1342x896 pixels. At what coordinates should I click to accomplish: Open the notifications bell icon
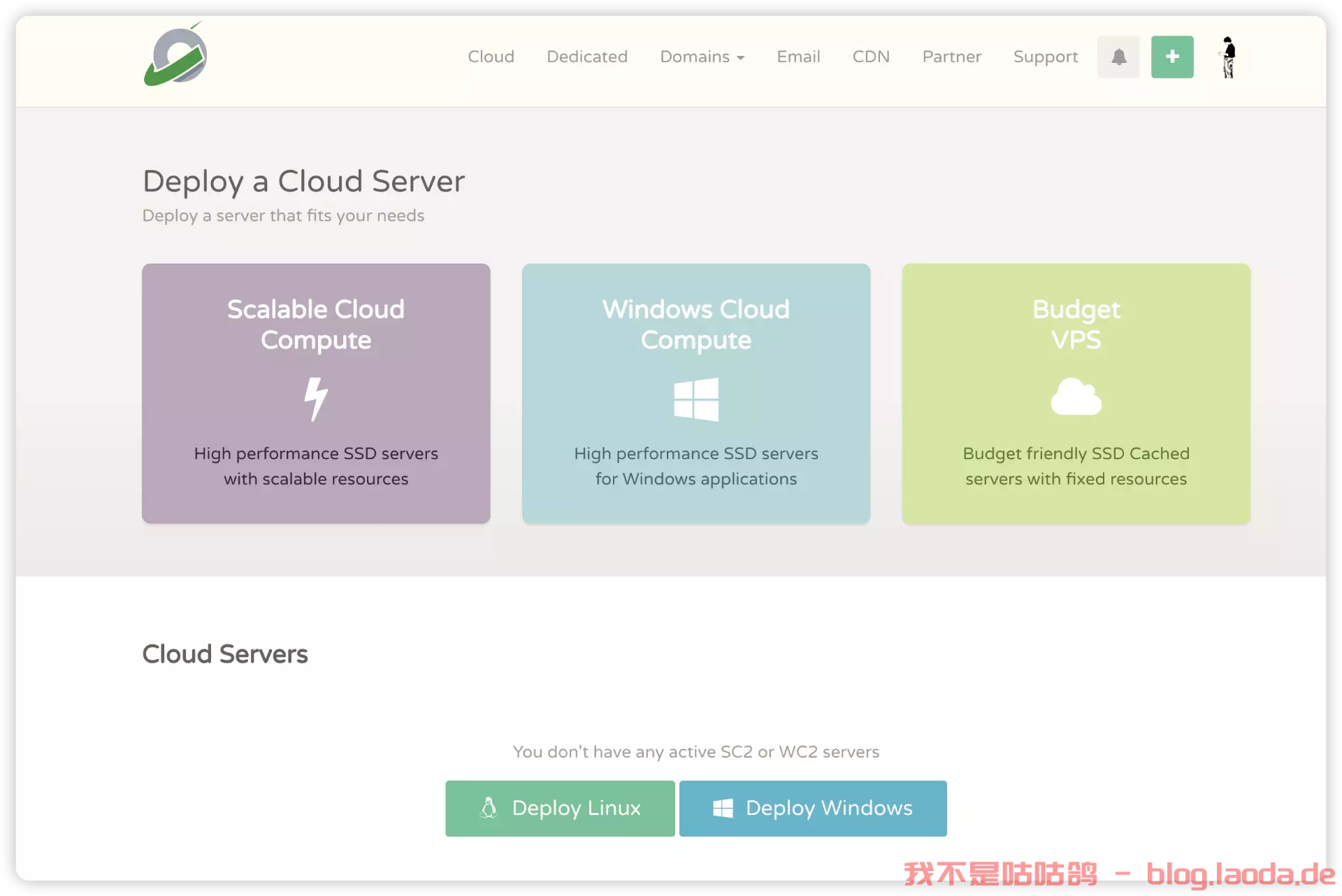[1118, 57]
